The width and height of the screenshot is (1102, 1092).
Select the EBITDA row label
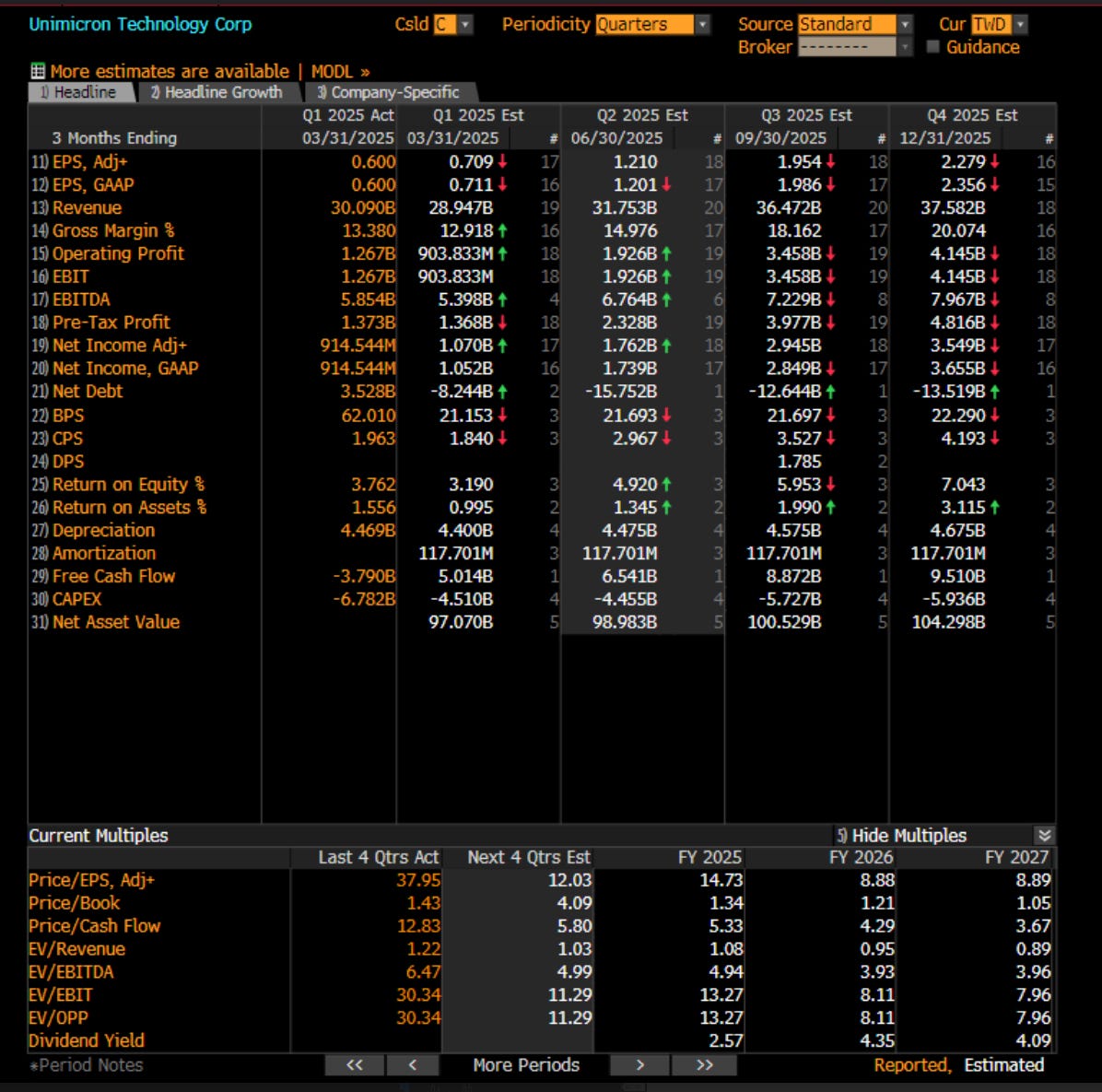[81, 299]
